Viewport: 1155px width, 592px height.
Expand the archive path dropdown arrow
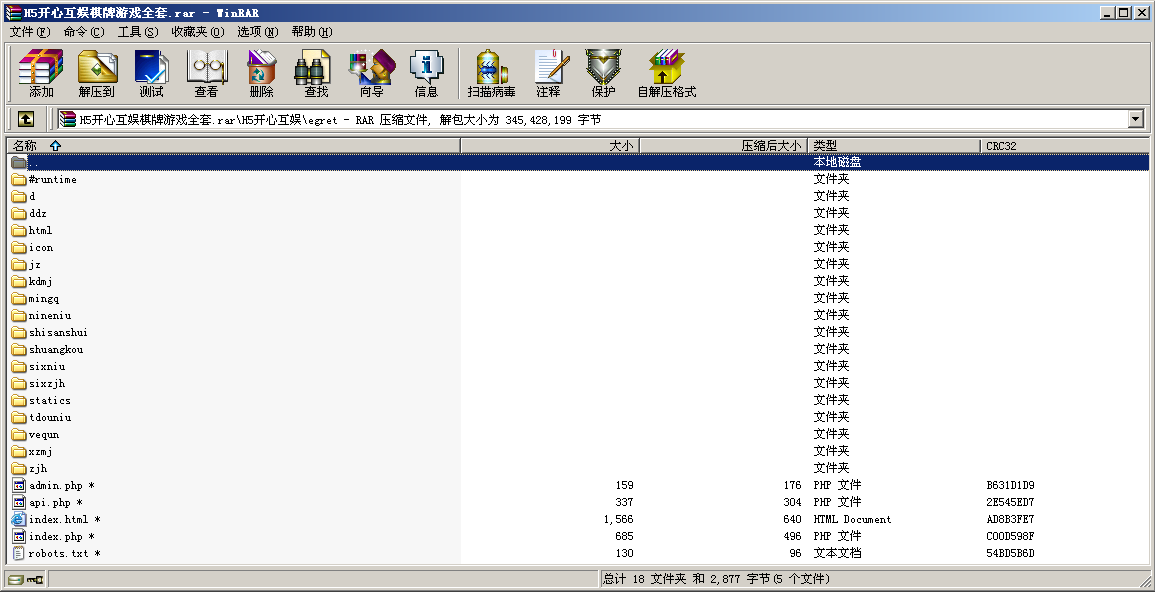coord(1135,119)
